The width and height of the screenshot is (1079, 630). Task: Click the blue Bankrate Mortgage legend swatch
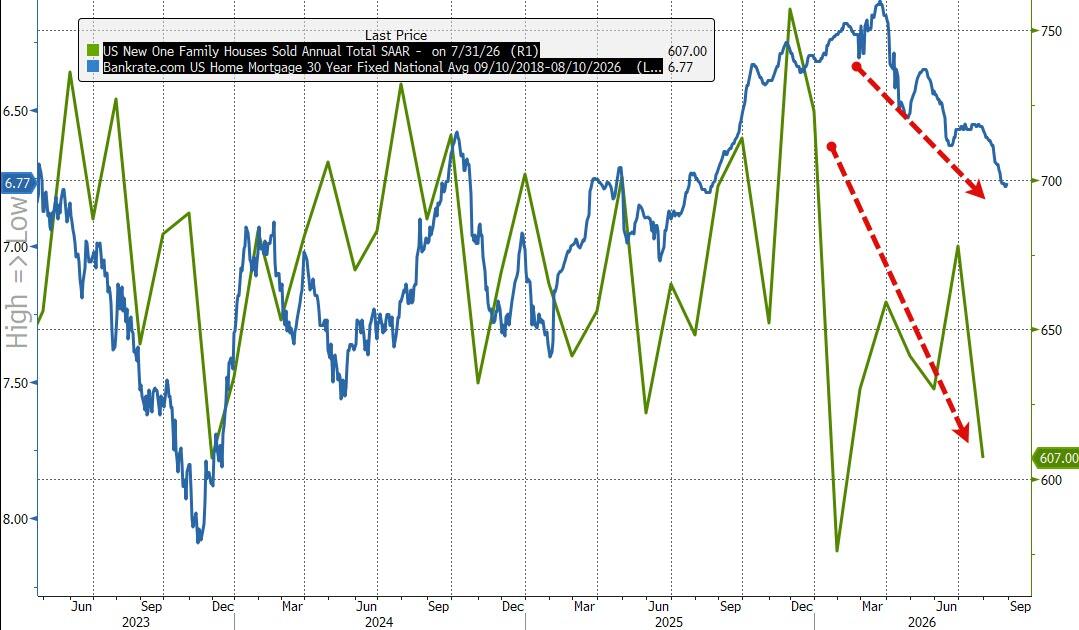(x=93, y=67)
